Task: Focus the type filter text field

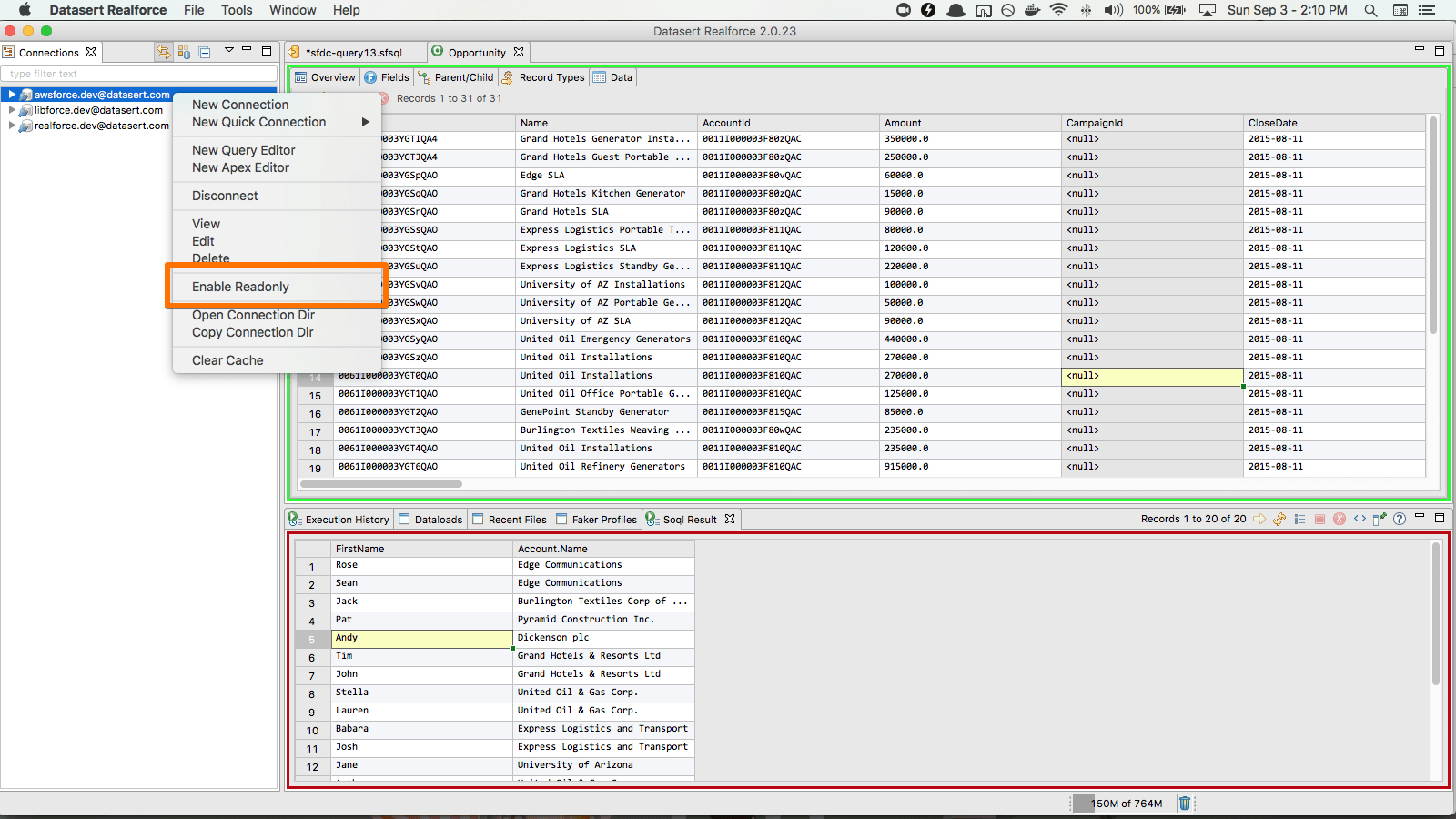Action: pyautogui.click(x=138, y=74)
